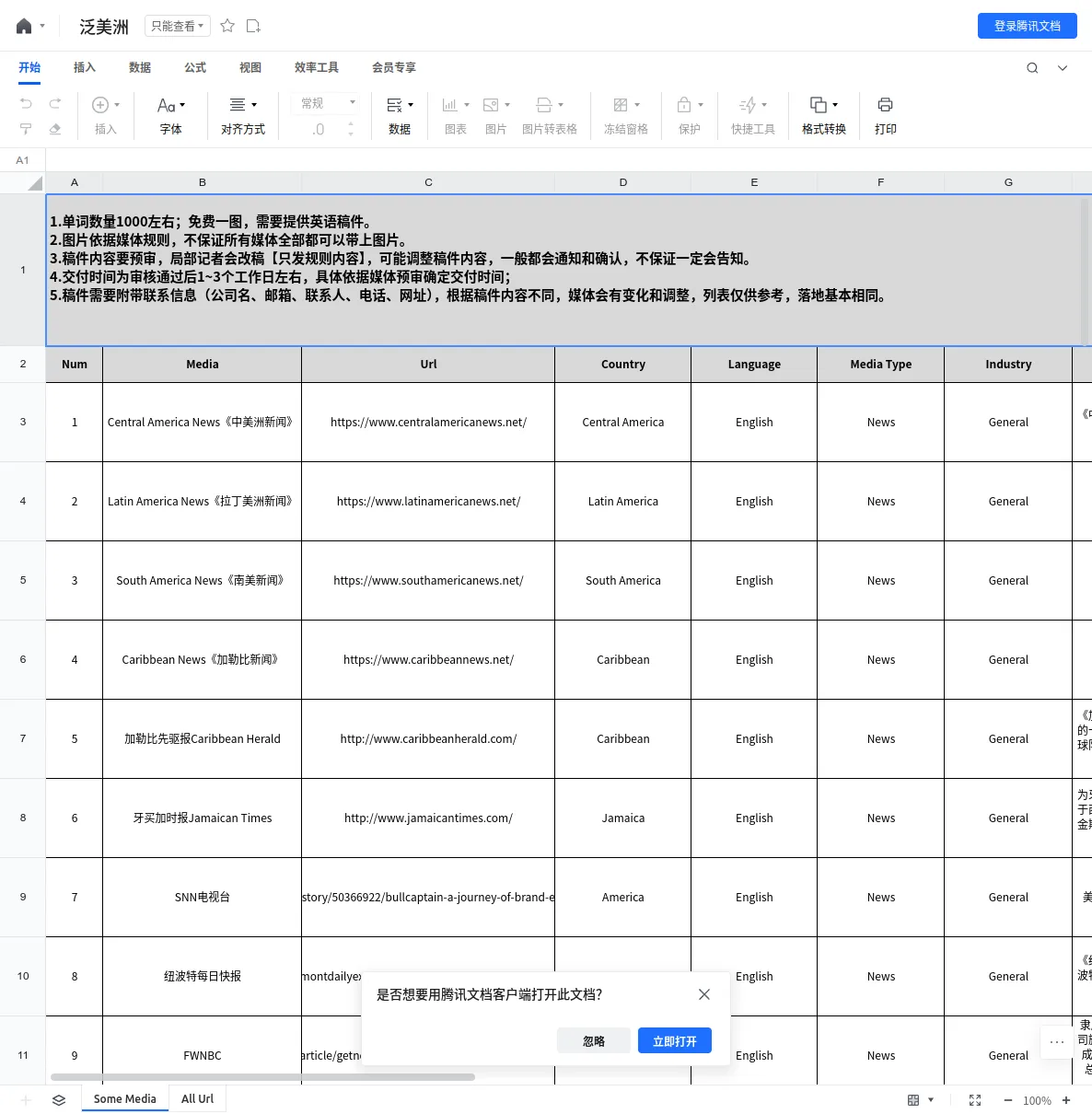Click 牙买加时报Jamaican Times cell
Screen dimensions: 1092x1114
click(203, 818)
